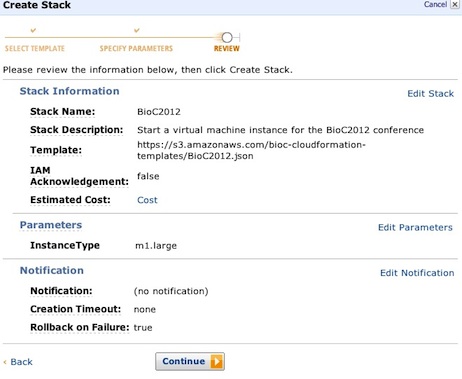Screen dimensions: 462x379
Task: Open the Edit Stack link
Action: tap(430, 94)
